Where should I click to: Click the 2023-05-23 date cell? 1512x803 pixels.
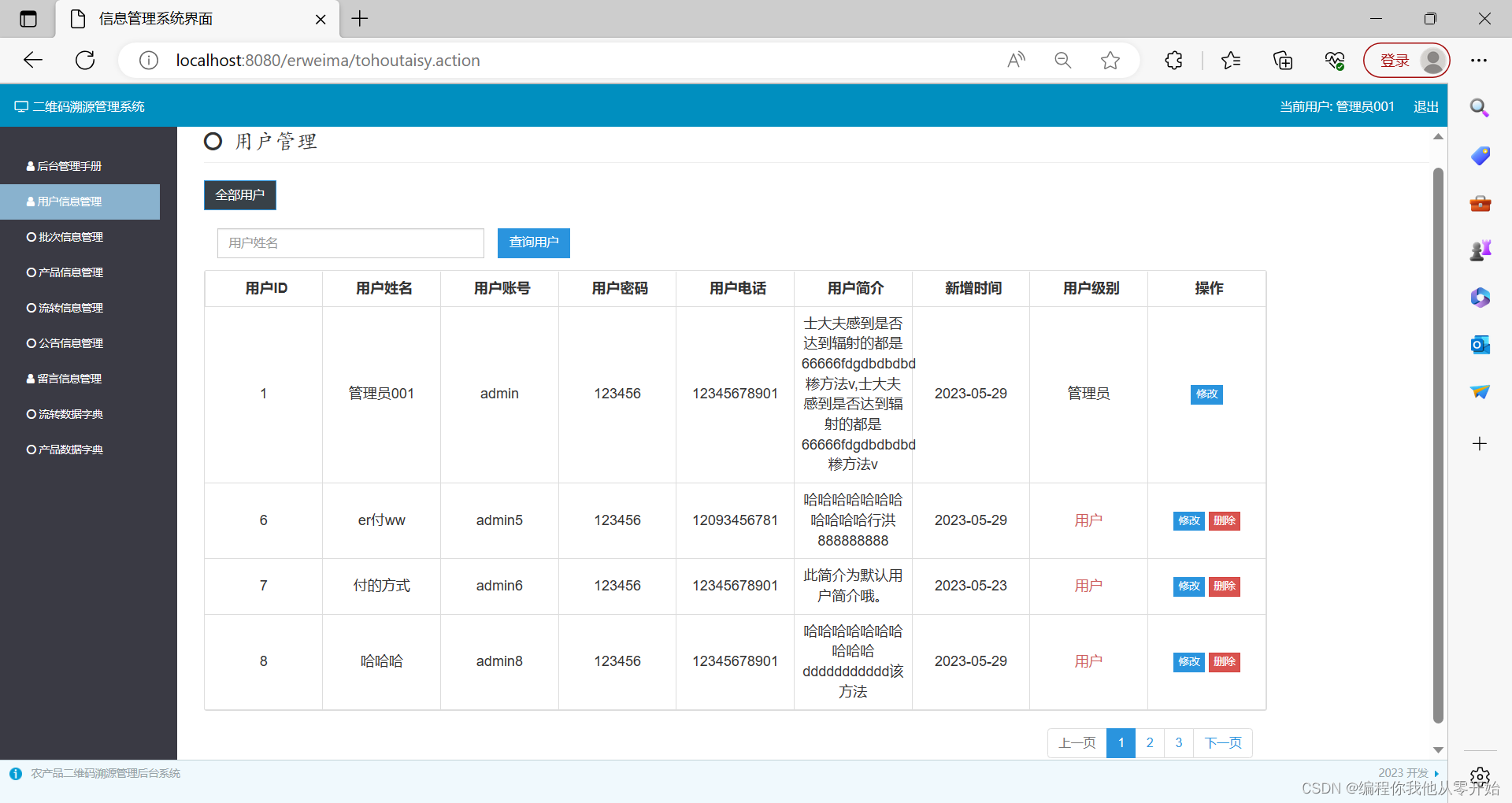[971, 587]
